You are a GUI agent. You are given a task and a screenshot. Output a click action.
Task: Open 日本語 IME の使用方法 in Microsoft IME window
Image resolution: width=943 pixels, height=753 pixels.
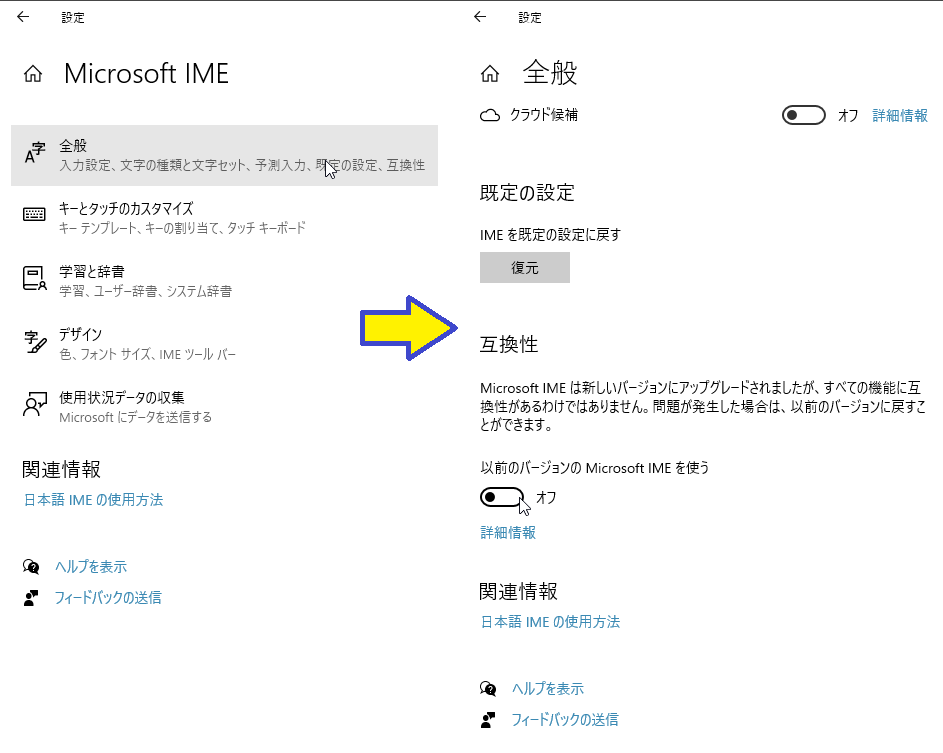tap(93, 500)
